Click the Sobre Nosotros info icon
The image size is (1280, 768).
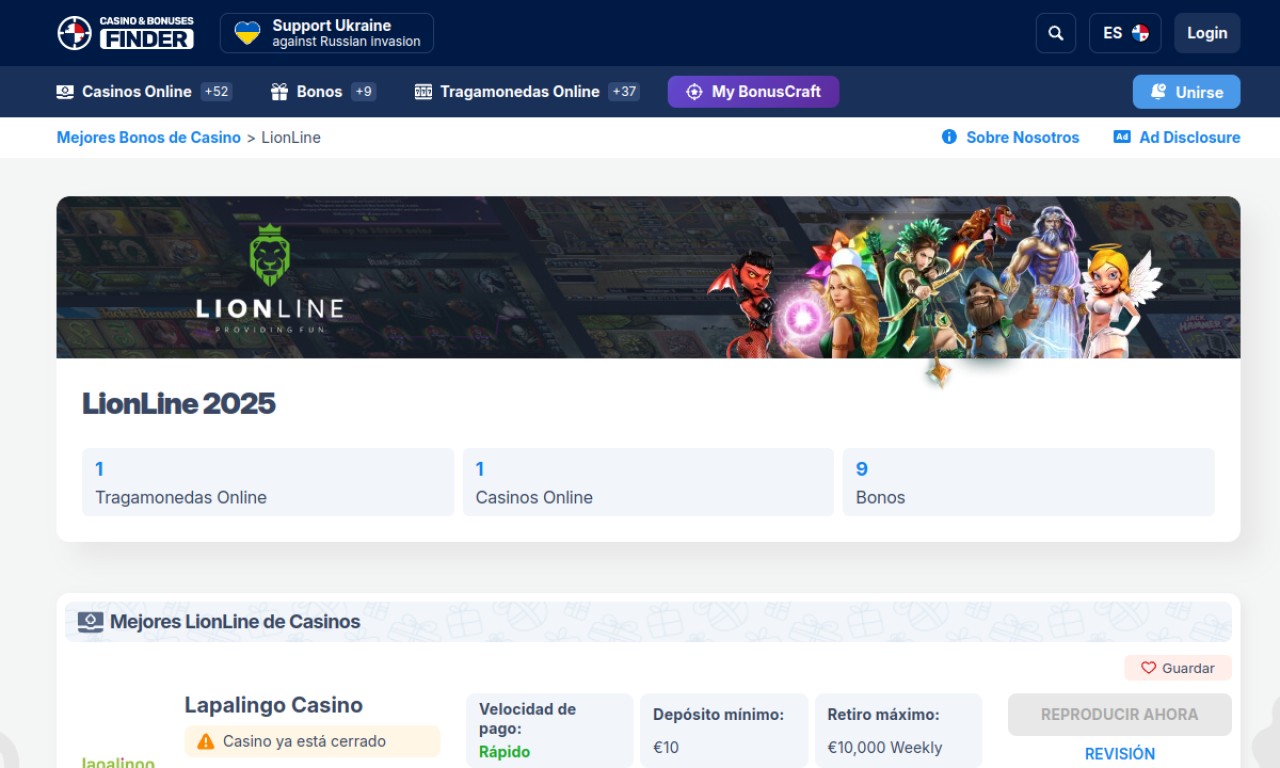click(949, 137)
